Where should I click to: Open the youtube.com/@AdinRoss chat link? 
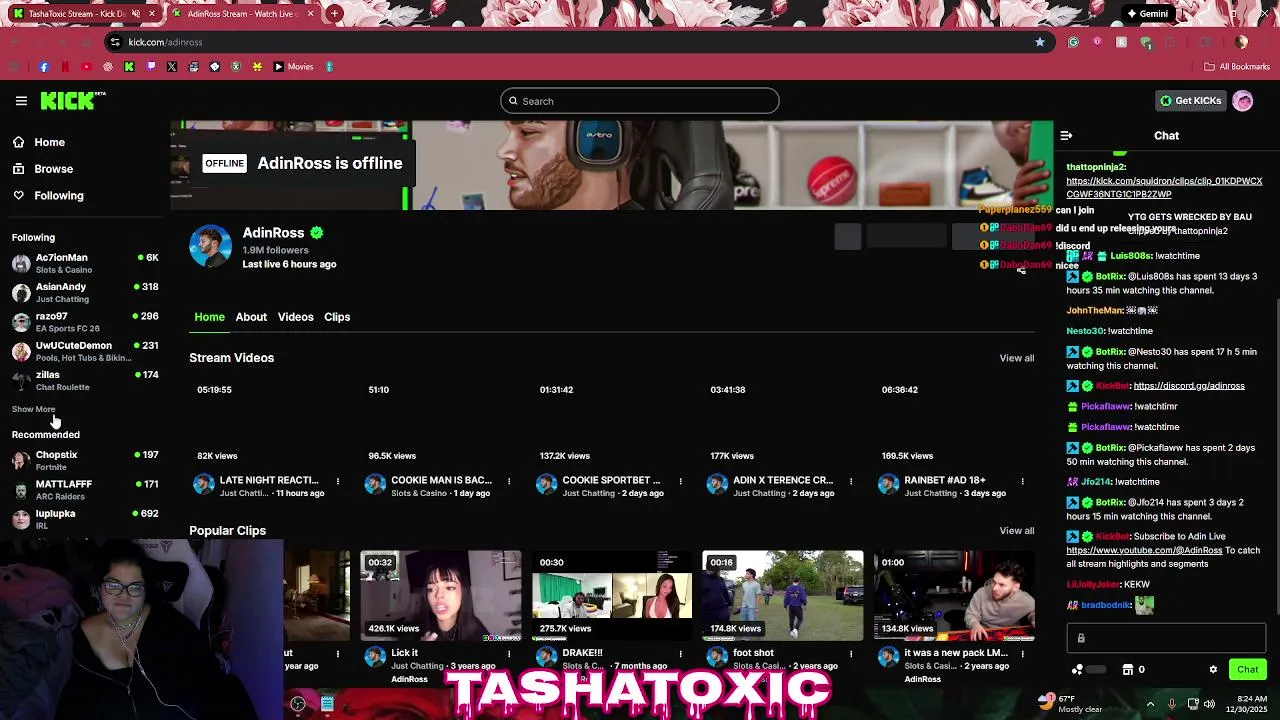1144,551
